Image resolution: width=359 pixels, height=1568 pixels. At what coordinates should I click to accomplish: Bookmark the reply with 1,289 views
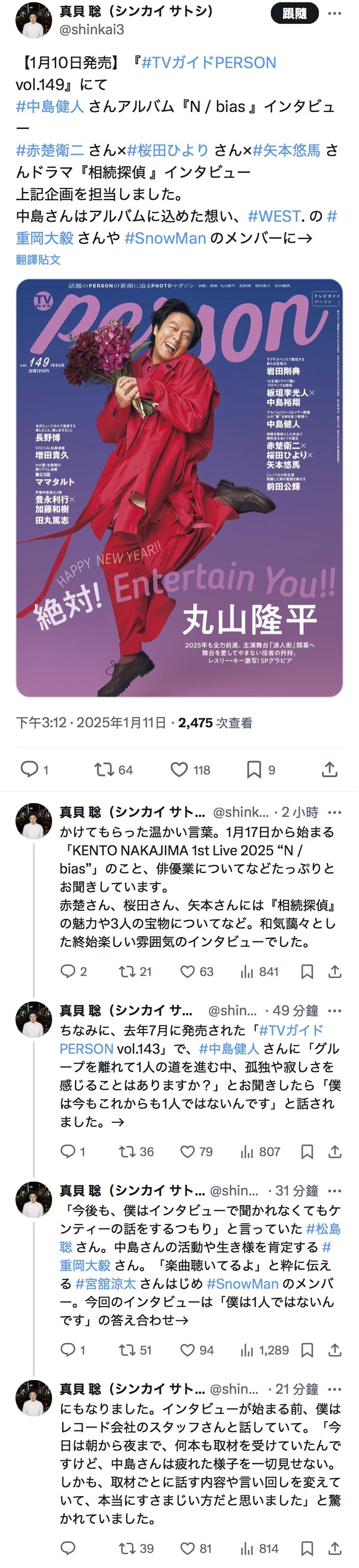pyautogui.click(x=307, y=1350)
